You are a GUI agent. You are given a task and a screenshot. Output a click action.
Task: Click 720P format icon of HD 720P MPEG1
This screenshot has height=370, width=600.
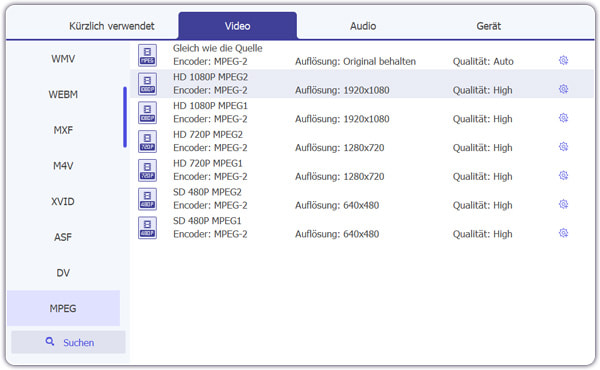click(x=147, y=170)
